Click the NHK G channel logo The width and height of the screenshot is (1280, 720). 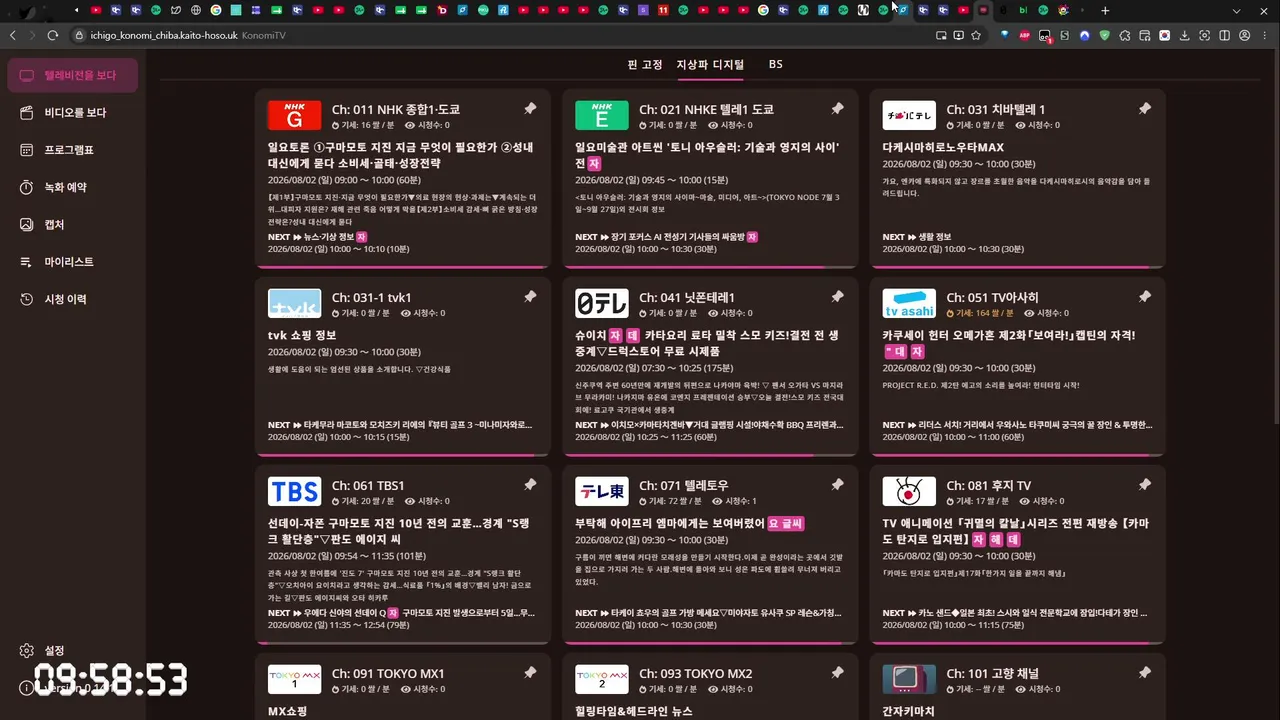294,115
